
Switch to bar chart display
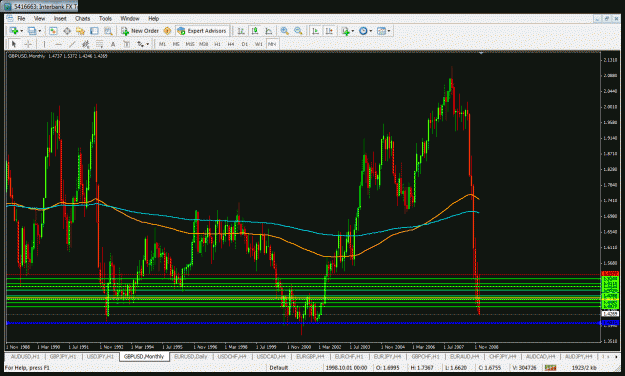pos(241,31)
